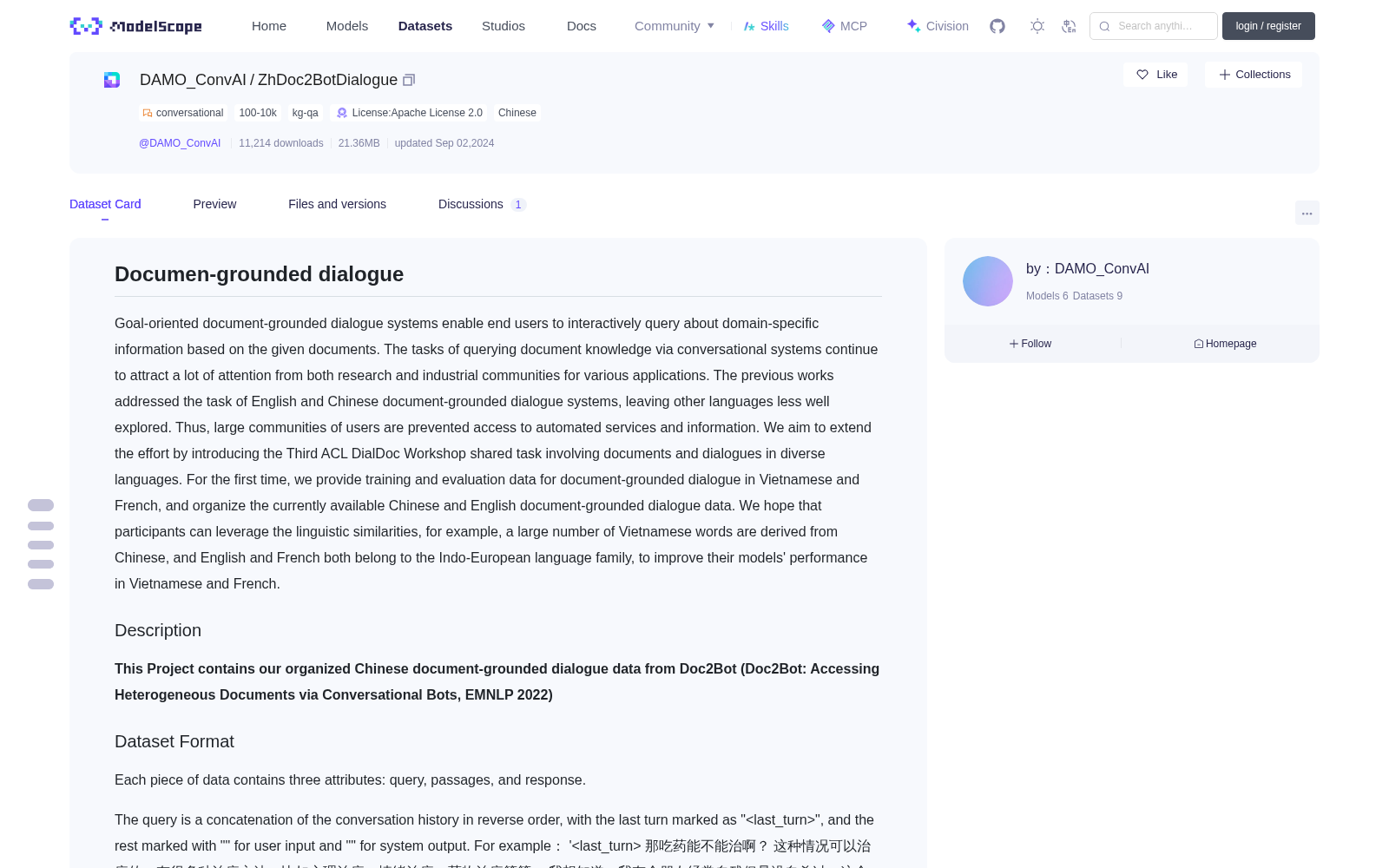This screenshot has width=1389, height=868.
Task: Open Civision from the top bar
Action: [x=938, y=26]
